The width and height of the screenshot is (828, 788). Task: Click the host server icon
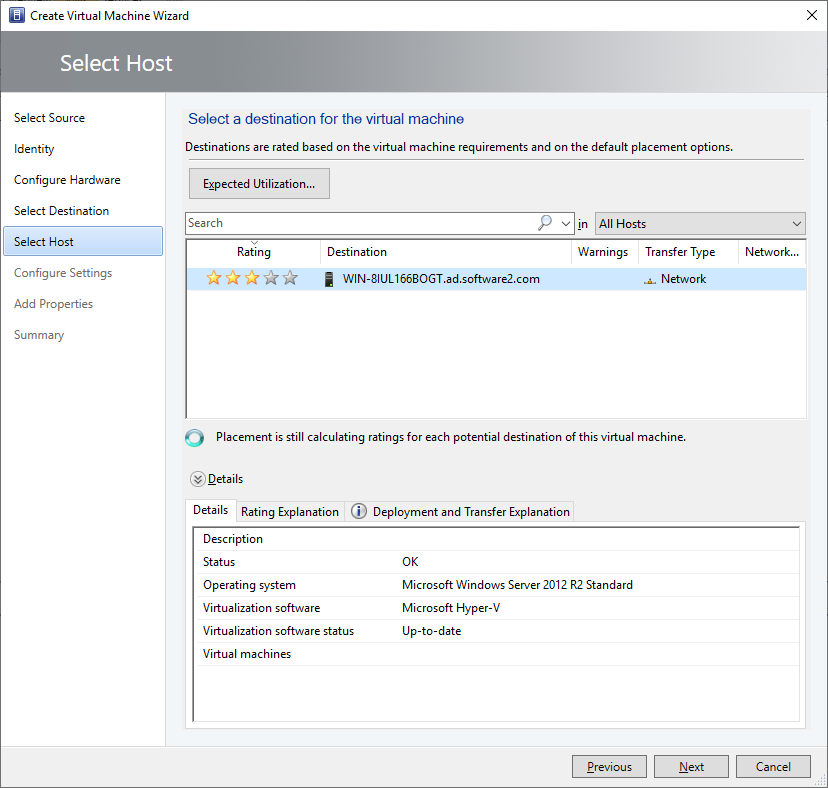click(x=329, y=279)
